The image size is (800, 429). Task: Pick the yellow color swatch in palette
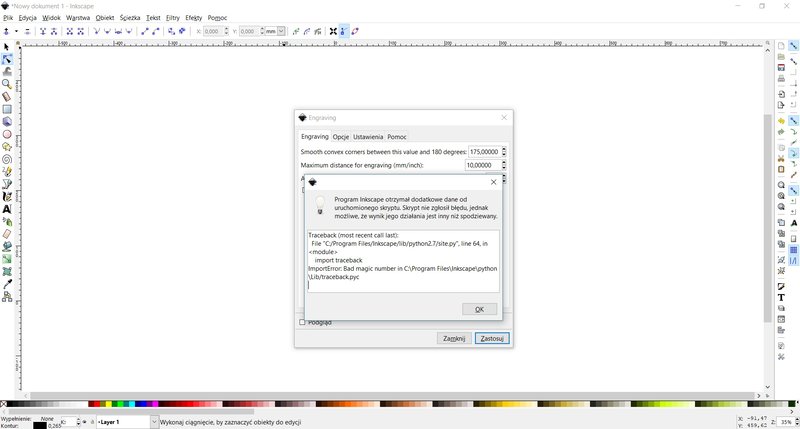point(109,404)
